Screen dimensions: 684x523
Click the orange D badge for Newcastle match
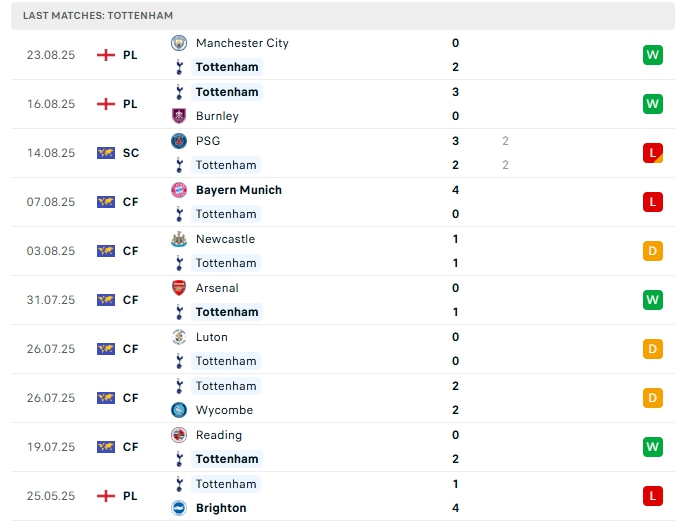[x=653, y=251]
